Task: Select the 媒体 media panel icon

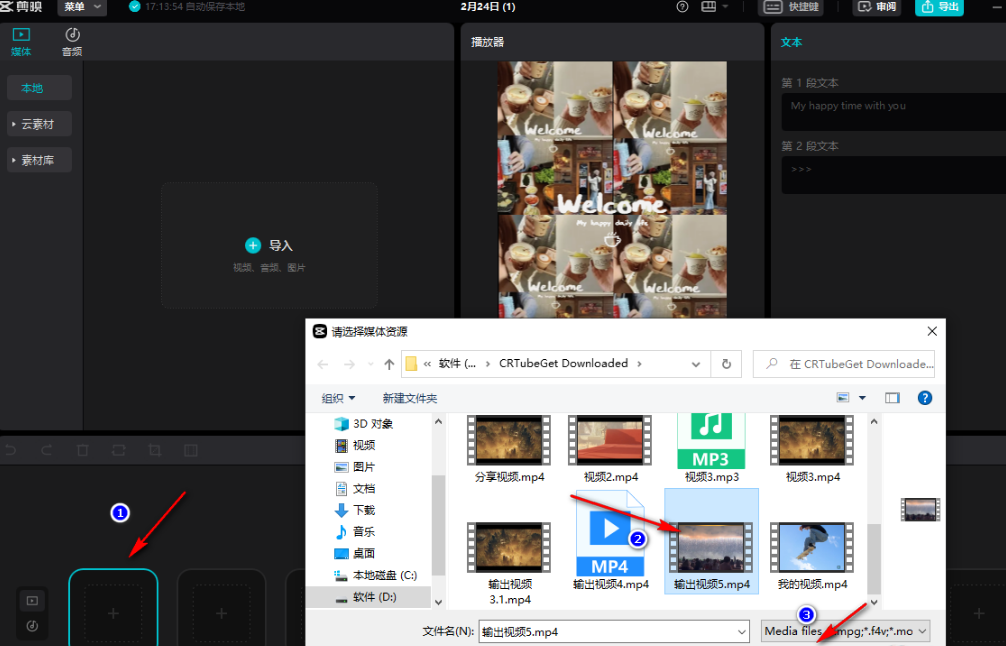Action: [x=21, y=42]
